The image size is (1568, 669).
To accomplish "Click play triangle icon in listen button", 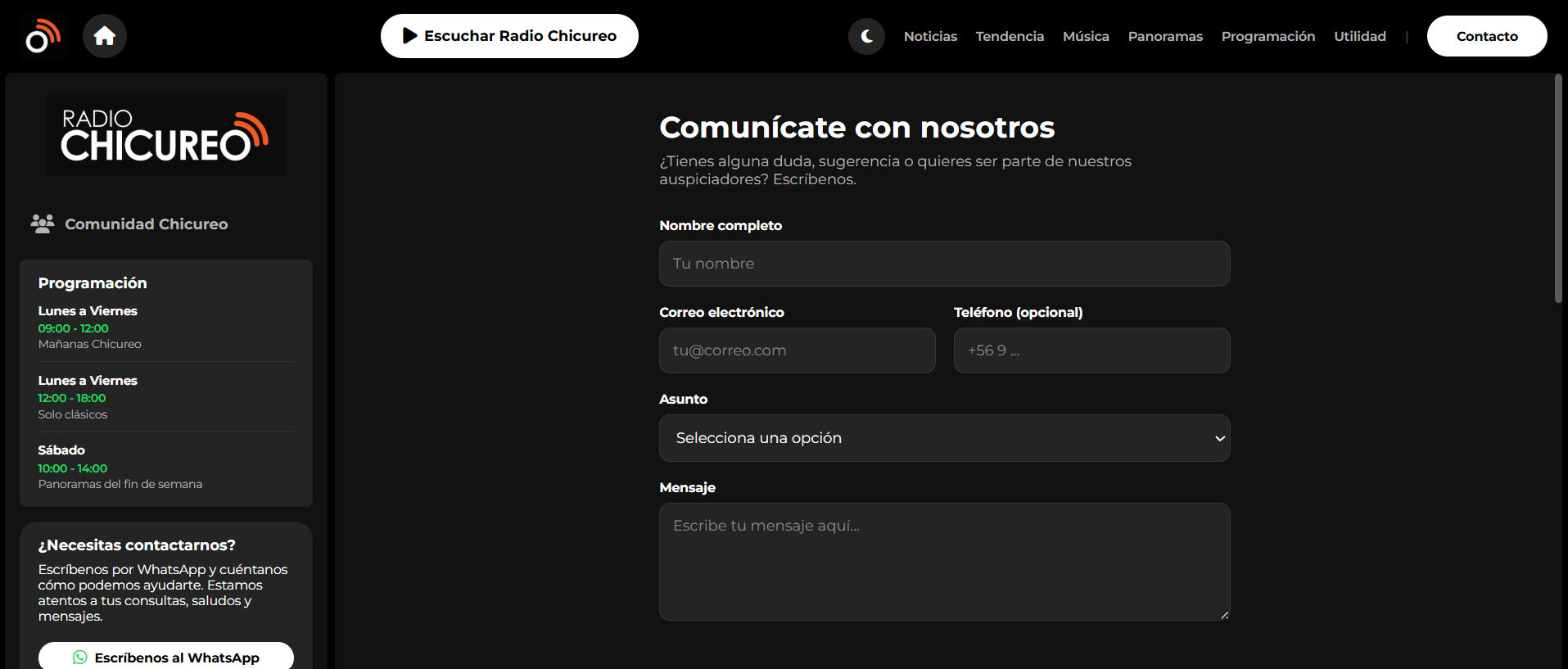I will click(410, 36).
